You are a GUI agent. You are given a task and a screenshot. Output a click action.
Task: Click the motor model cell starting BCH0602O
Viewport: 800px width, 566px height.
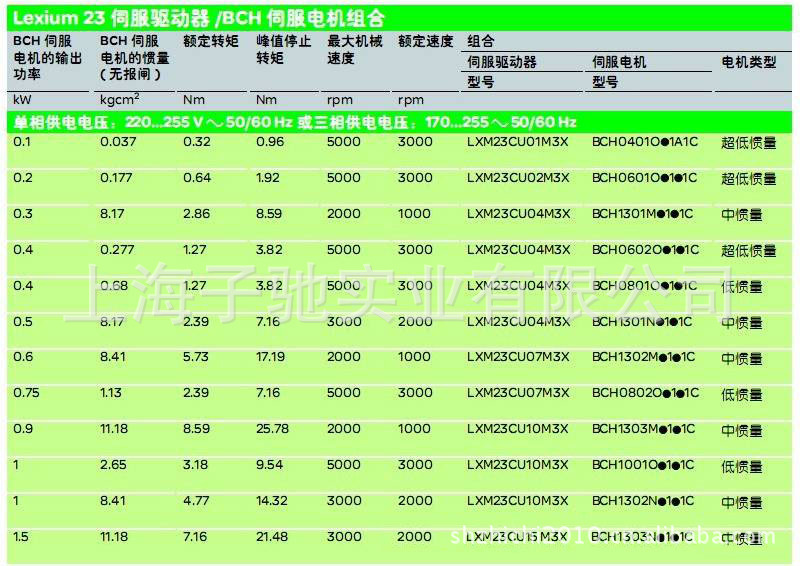(644, 251)
